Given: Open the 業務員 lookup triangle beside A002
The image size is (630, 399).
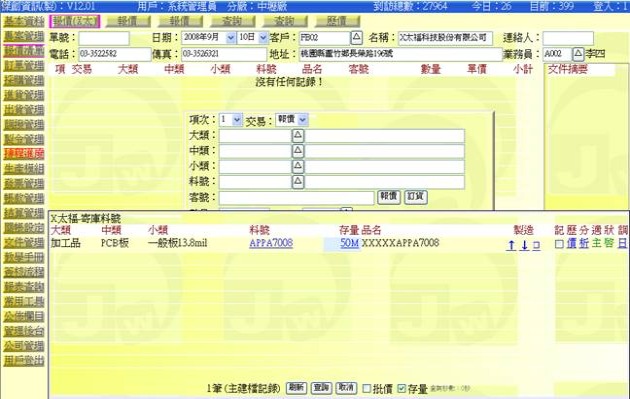Looking at the screenshot, I should coord(577,53).
